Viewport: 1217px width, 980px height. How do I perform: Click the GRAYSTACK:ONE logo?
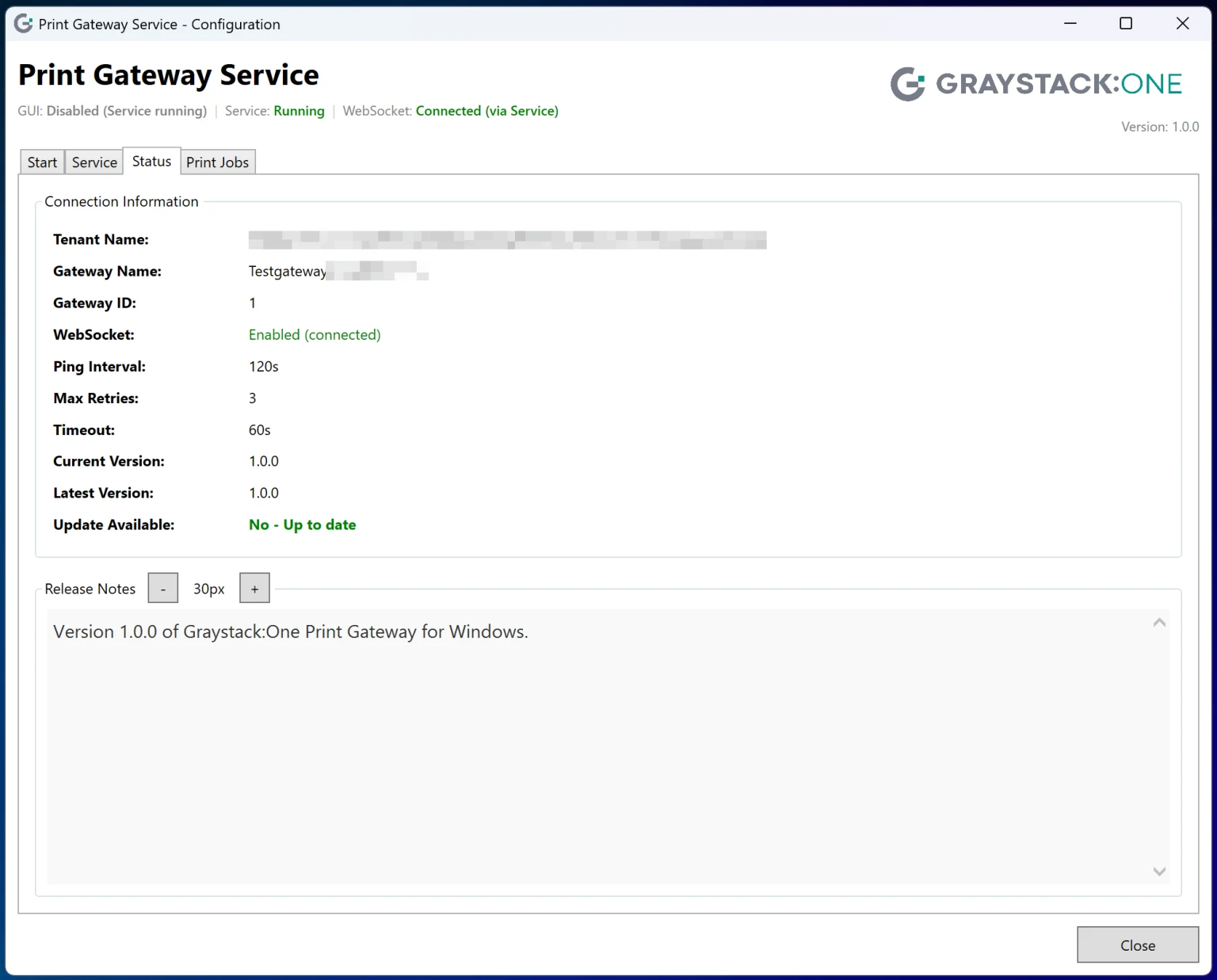click(x=1036, y=84)
